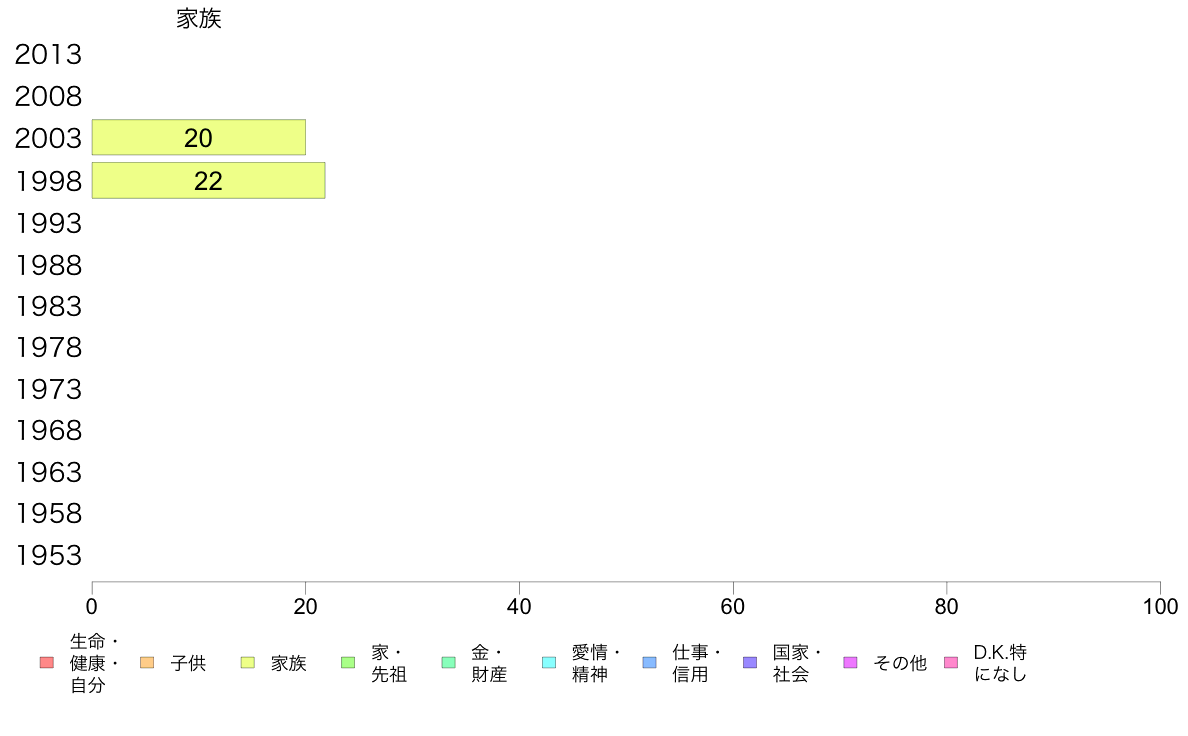Click the orange 子供 legend swatch
1188x736 pixels.
pos(147,663)
